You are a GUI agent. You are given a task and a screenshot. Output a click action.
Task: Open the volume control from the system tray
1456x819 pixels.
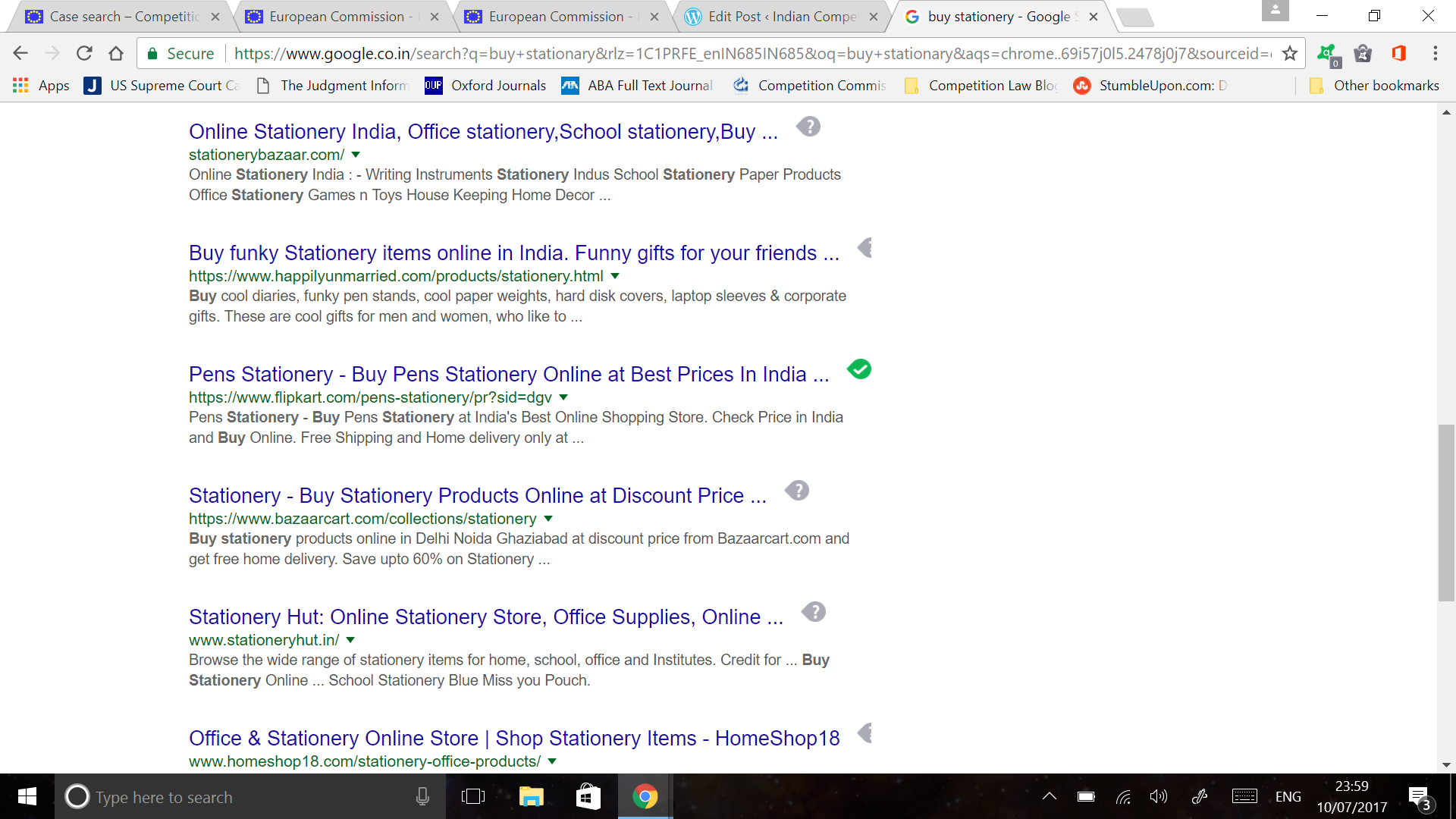point(1158,796)
